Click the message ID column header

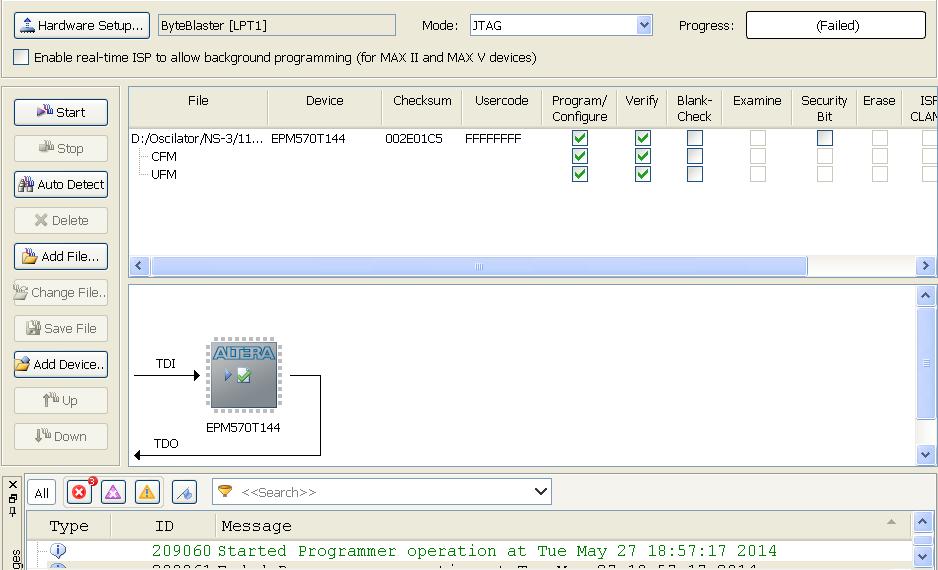click(163, 526)
